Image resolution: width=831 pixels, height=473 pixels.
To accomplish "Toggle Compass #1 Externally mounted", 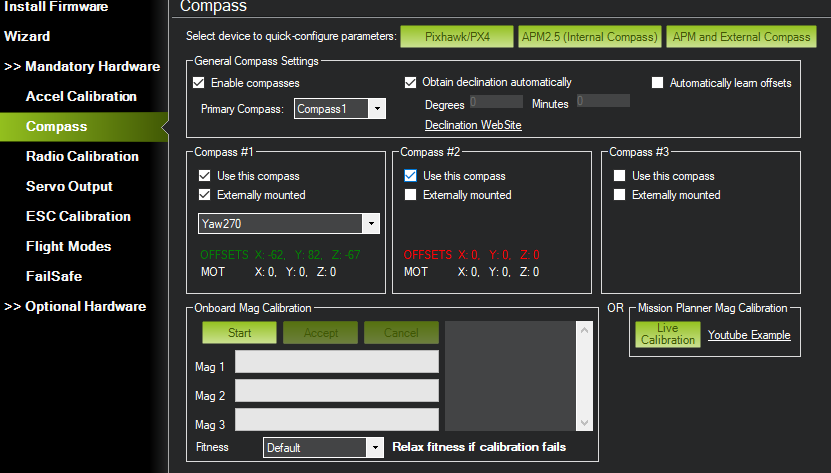I will [205, 195].
